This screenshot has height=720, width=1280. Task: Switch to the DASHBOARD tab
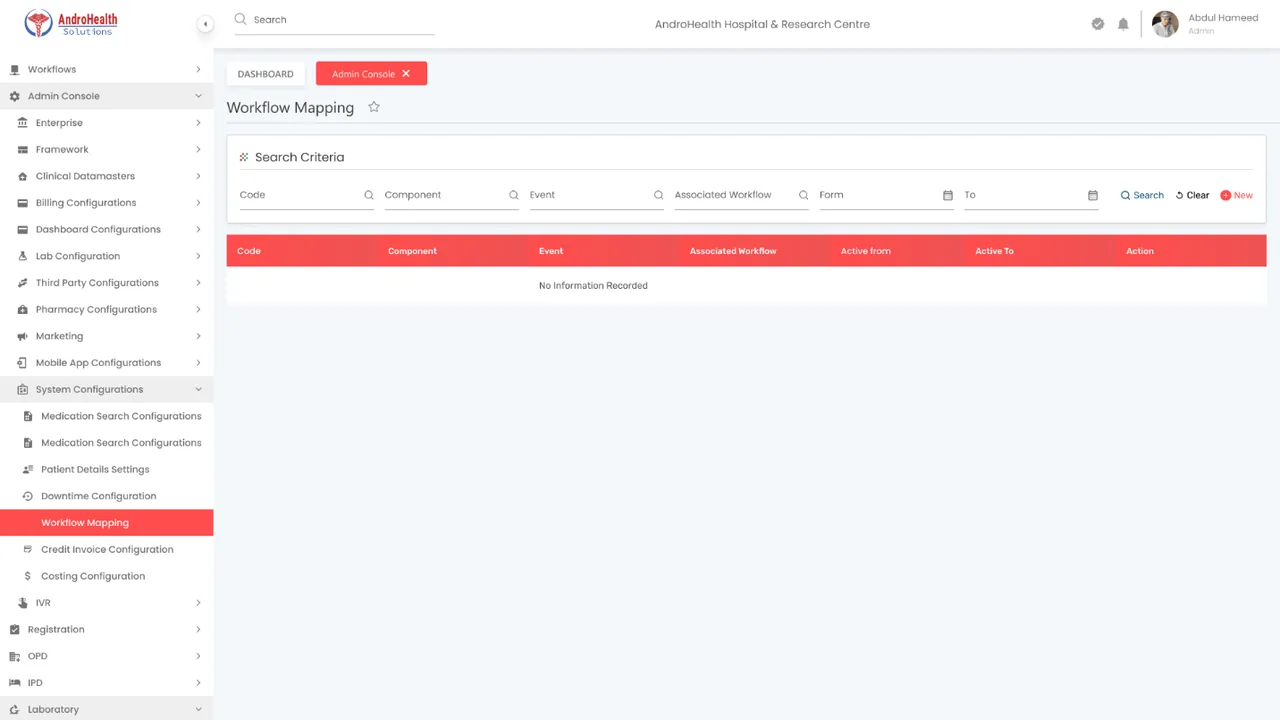click(266, 74)
